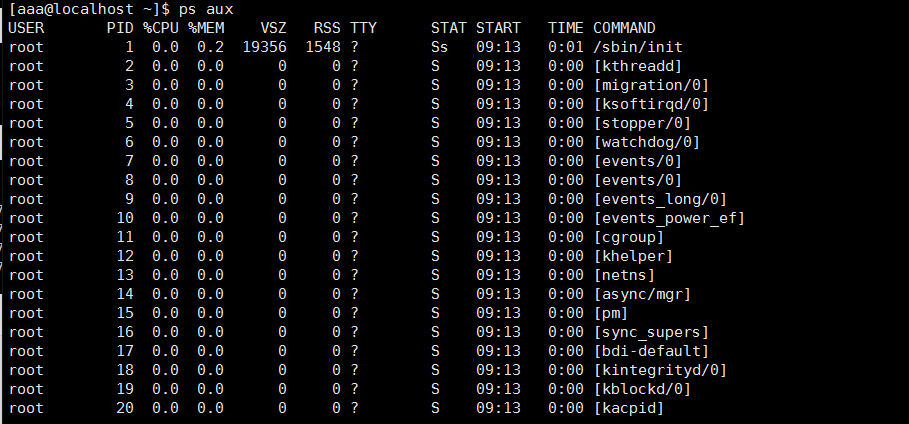Viewport: 909px width, 424px height.
Task: Click the 0:01 time value
Action: click(566, 47)
